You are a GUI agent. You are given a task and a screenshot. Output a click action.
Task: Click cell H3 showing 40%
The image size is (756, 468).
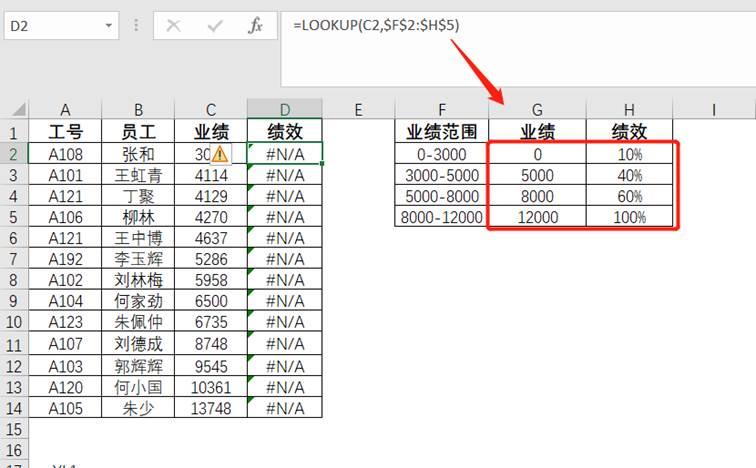(x=629, y=175)
